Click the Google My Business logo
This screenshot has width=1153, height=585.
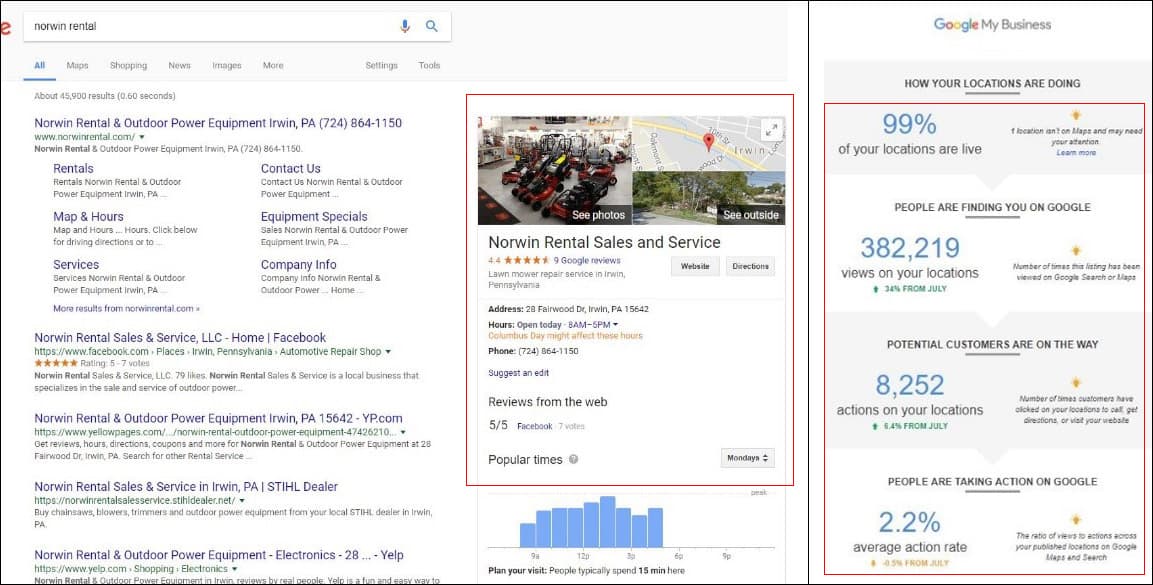click(992, 24)
